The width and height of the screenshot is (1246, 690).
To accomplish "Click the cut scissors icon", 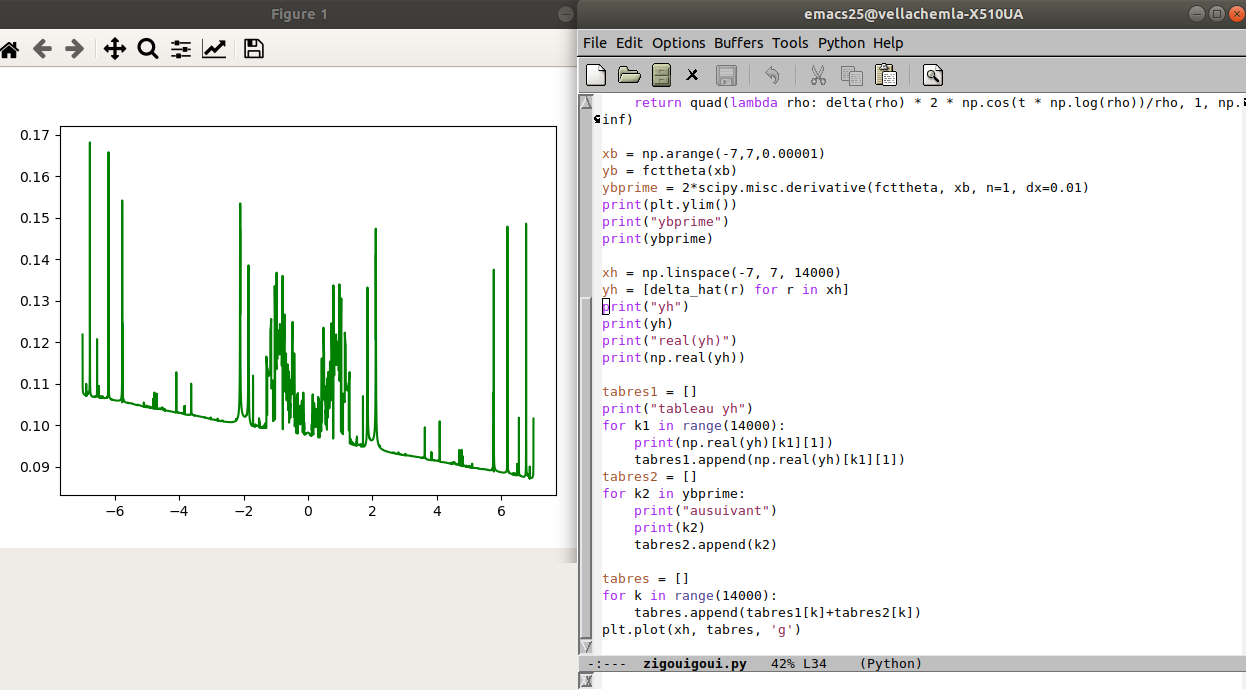I will pos(818,75).
